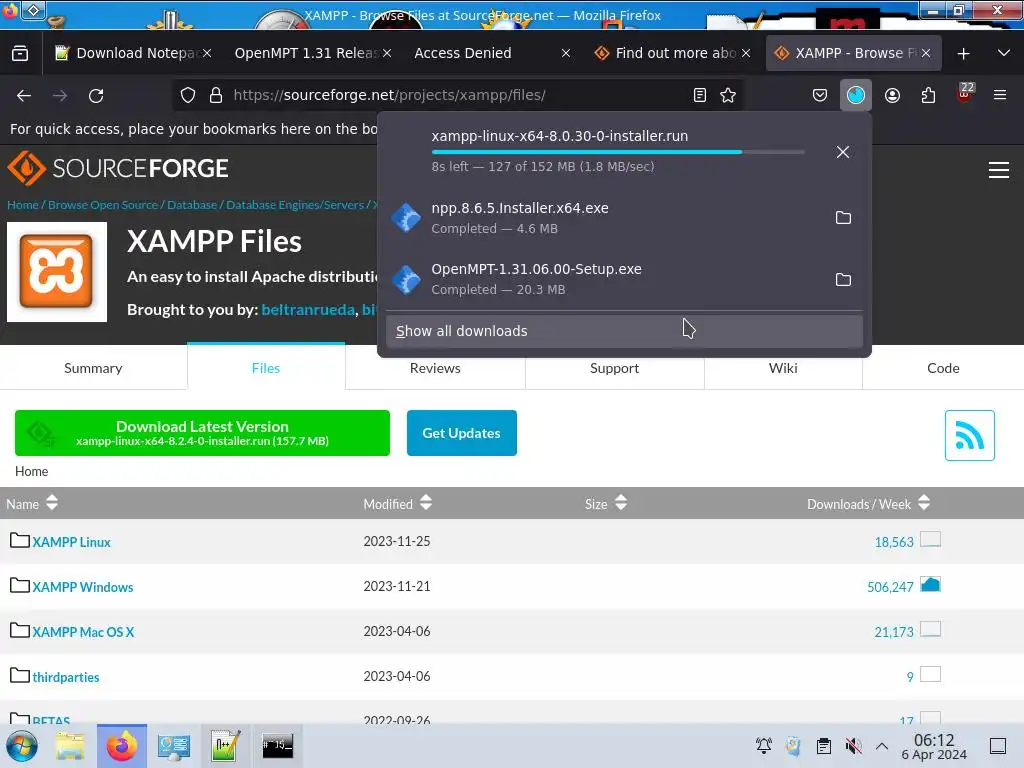Open tracking protection shield icon
Screen dimensions: 1024x768
[x=188, y=95]
